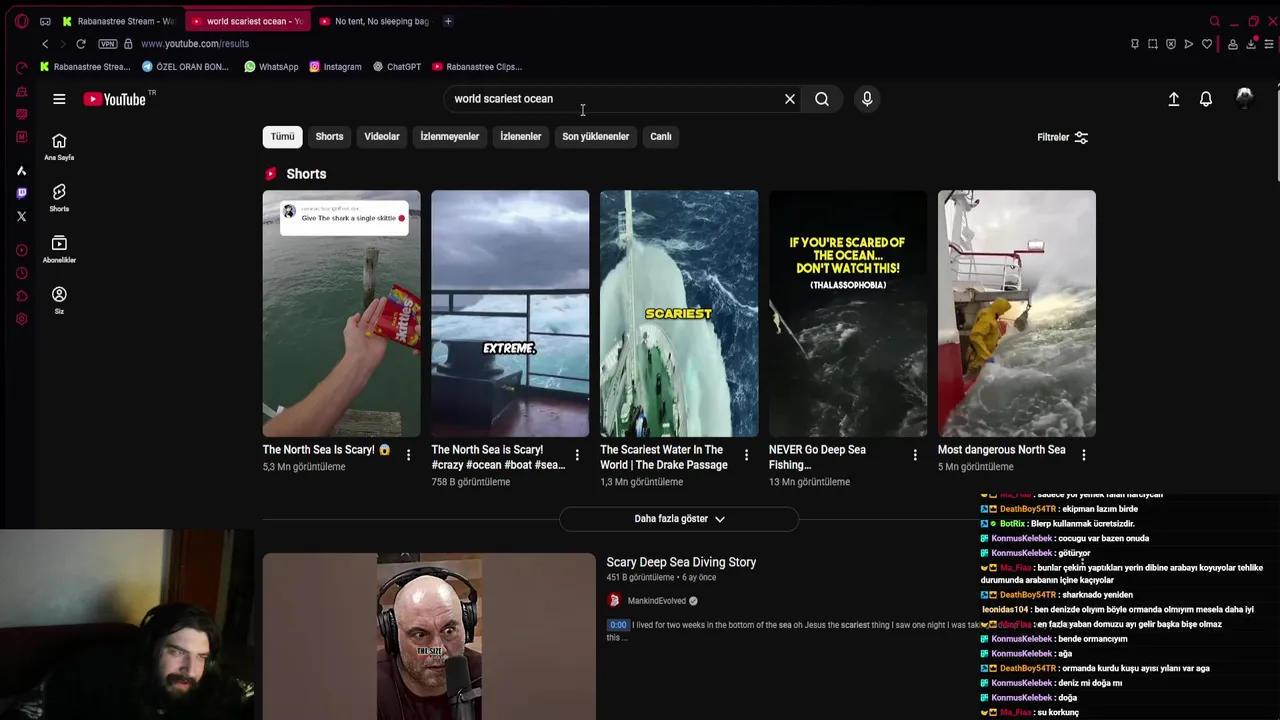1280x720 pixels.
Task: Click the Opera GX logo menu button
Action: (21, 21)
